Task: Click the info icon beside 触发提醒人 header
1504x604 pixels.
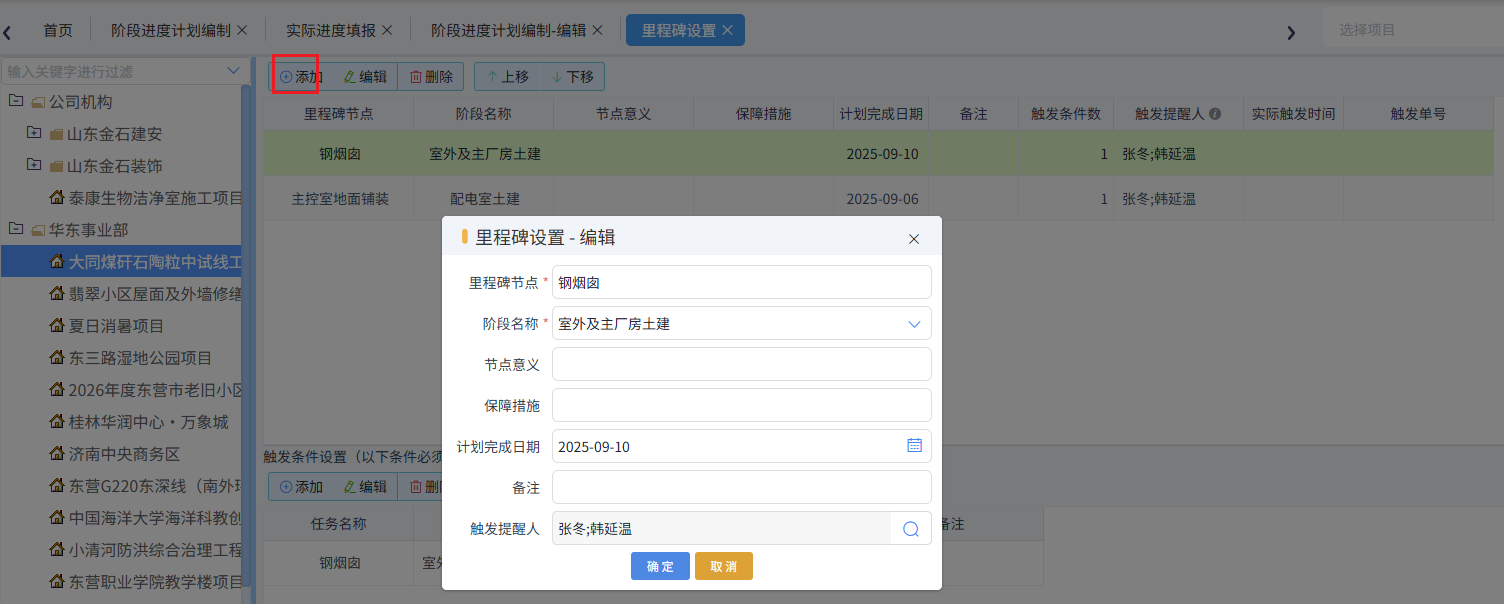Action: point(1215,114)
